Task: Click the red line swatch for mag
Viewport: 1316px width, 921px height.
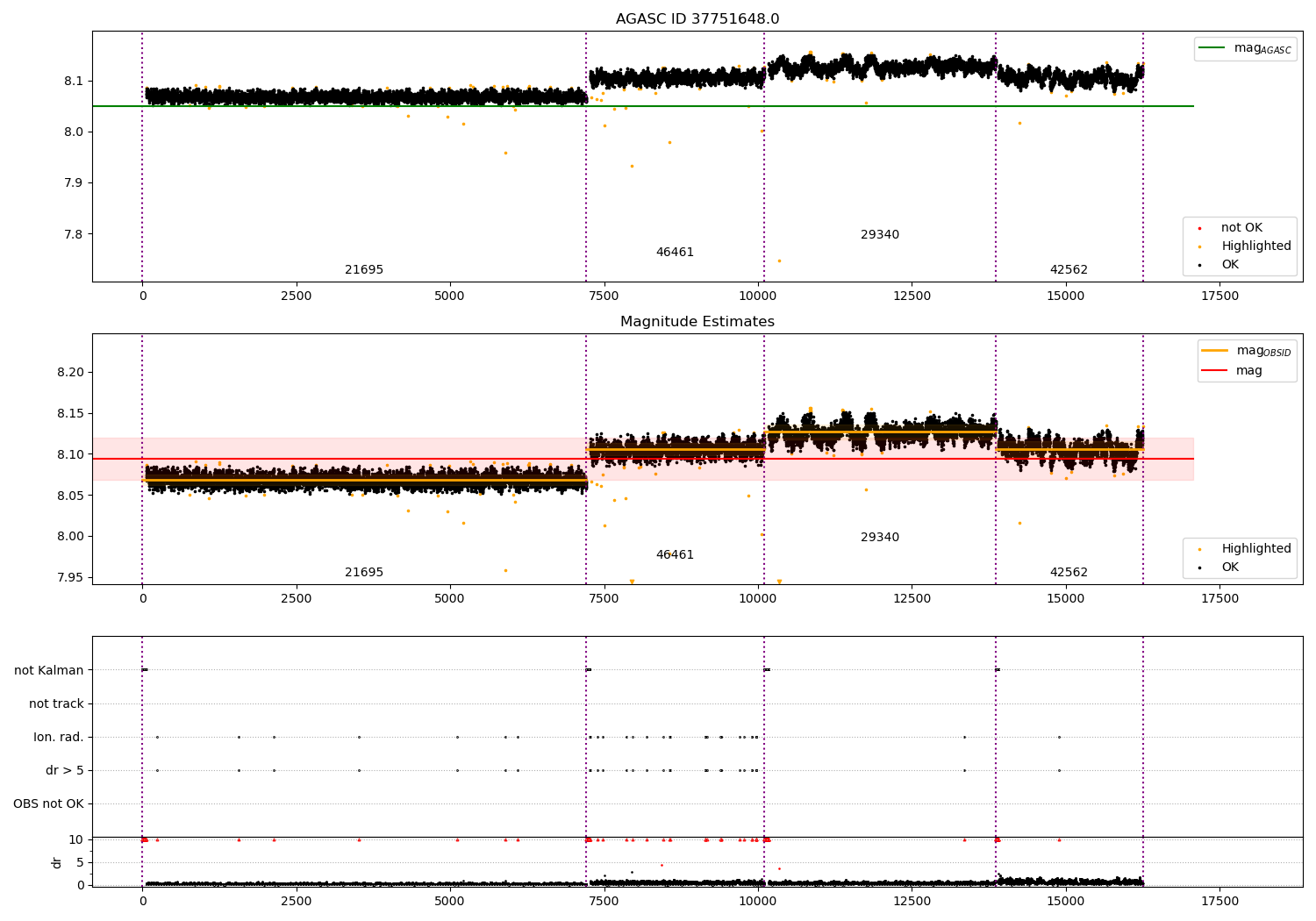Action: click(x=1215, y=370)
